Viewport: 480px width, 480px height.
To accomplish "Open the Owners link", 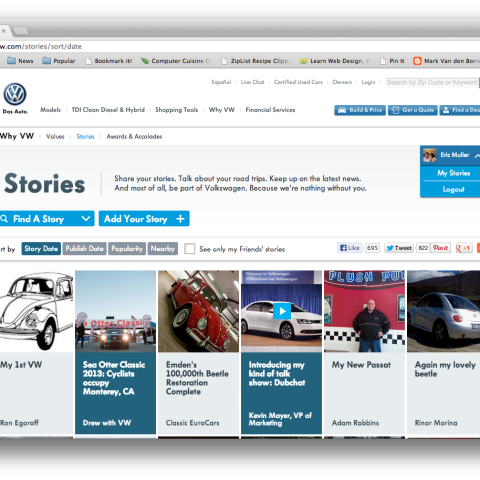I will (342, 82).
